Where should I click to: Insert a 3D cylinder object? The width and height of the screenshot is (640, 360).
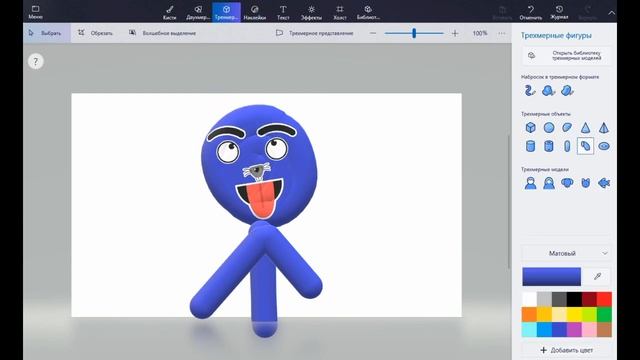coord(530,146)
